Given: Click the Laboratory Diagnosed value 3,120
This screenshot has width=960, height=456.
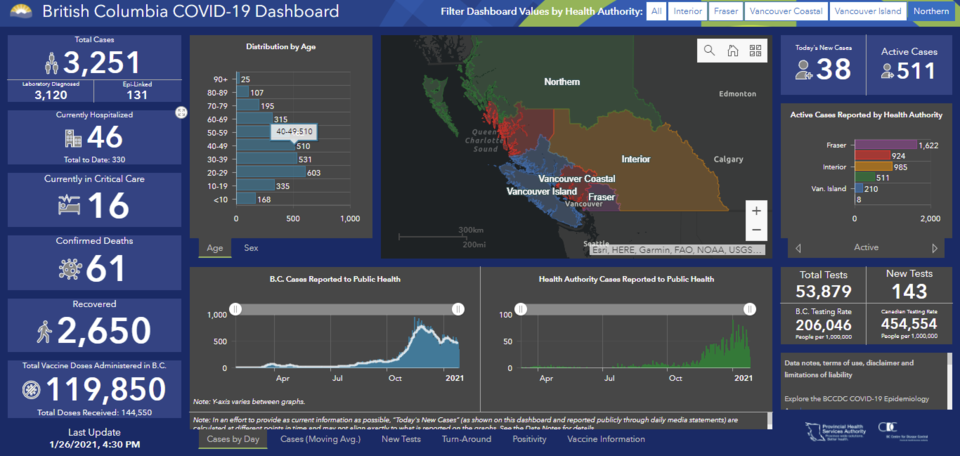Looking at the screenshot, I should [x=51, y=94].
